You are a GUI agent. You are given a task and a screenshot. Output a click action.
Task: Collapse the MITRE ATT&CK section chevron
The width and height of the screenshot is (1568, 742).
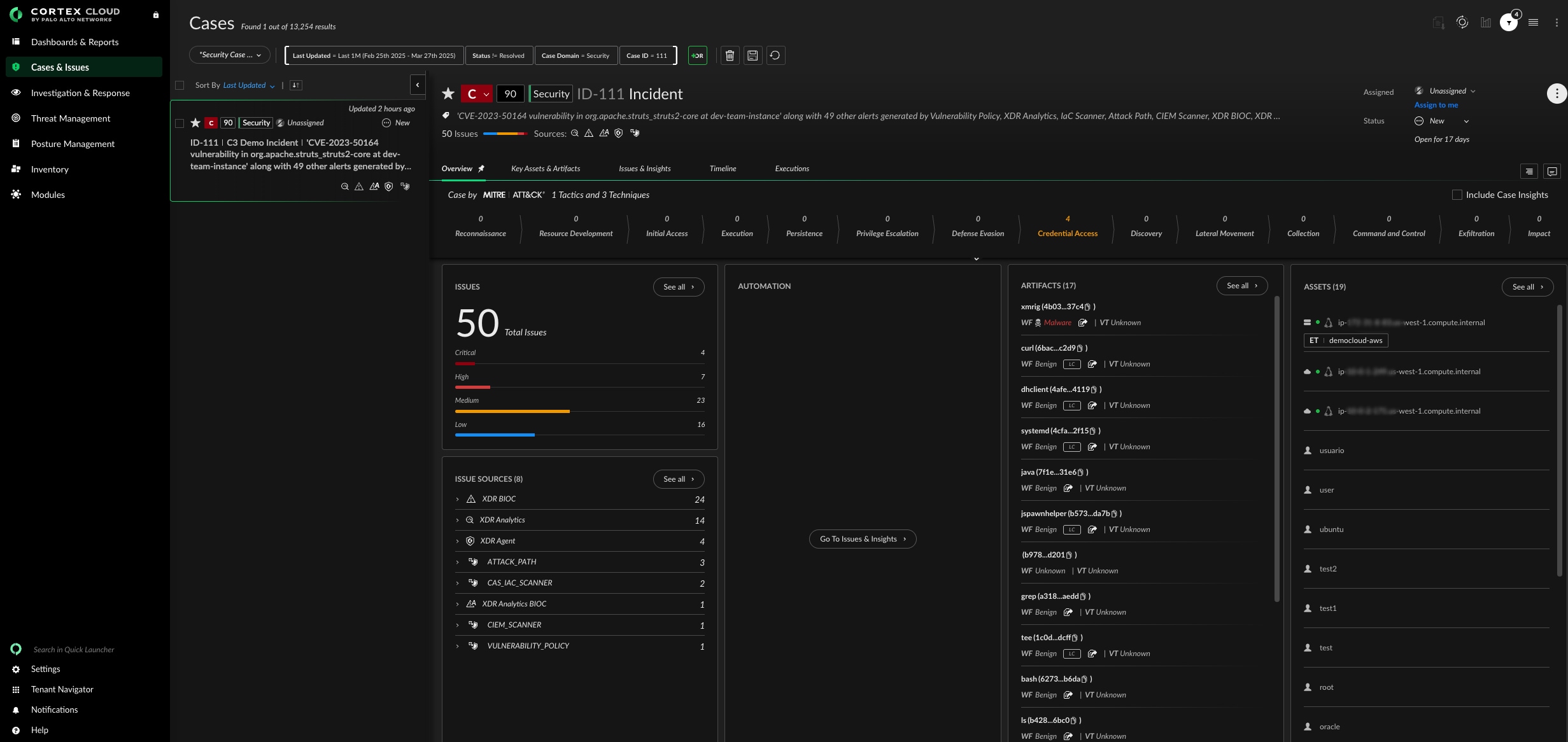click(976, 258)
